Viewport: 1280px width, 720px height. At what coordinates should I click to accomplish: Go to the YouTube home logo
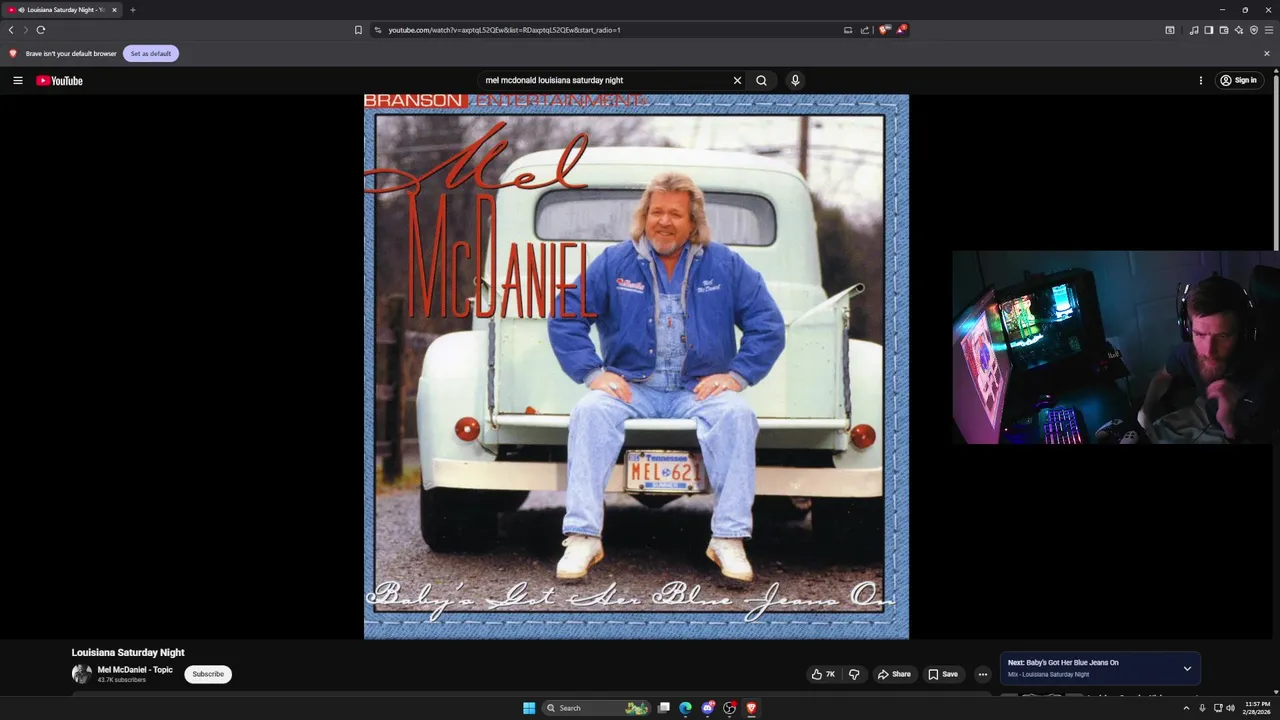[59, 81]
